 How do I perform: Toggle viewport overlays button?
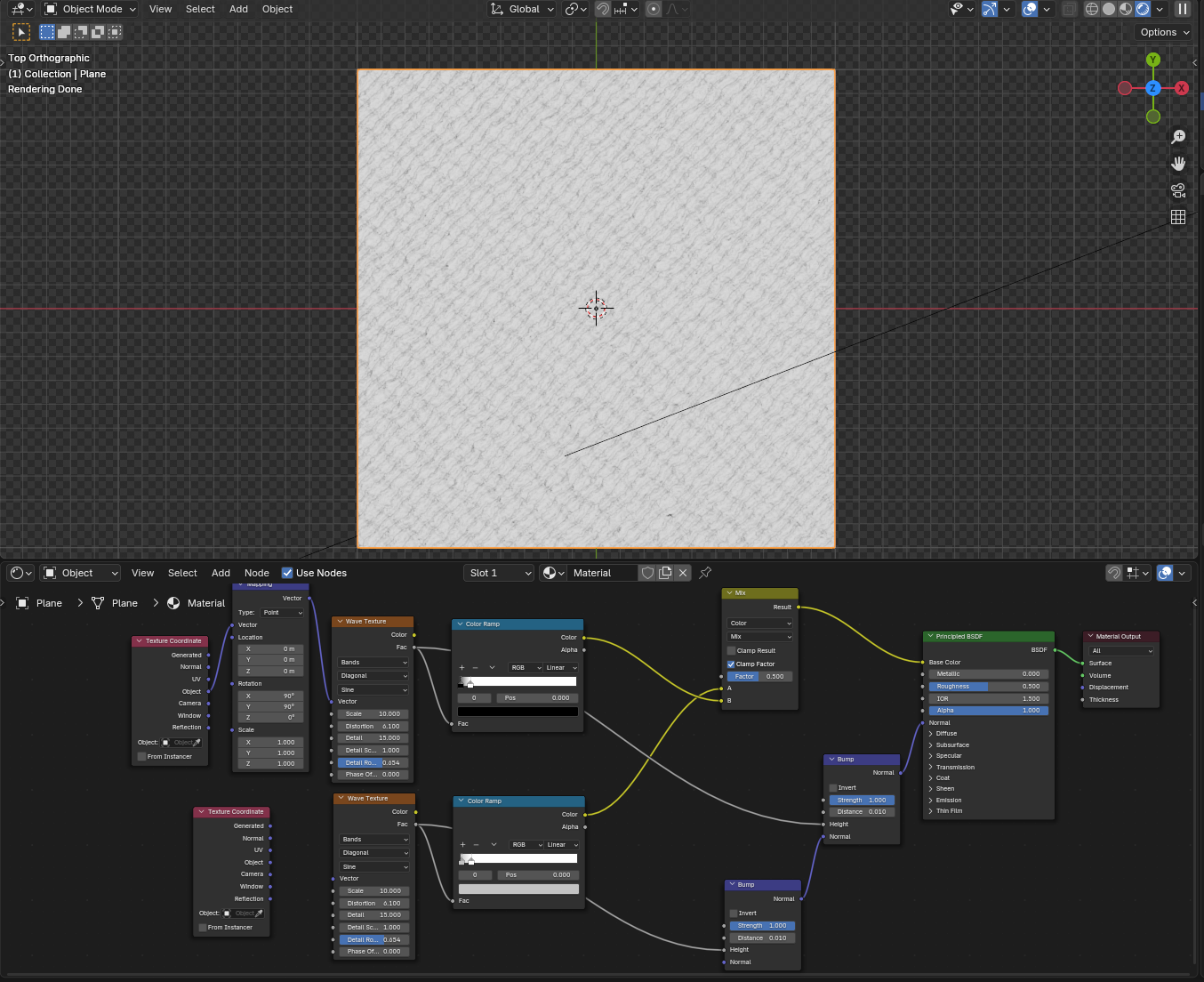pyautogui.click(x=1030, y=9)
